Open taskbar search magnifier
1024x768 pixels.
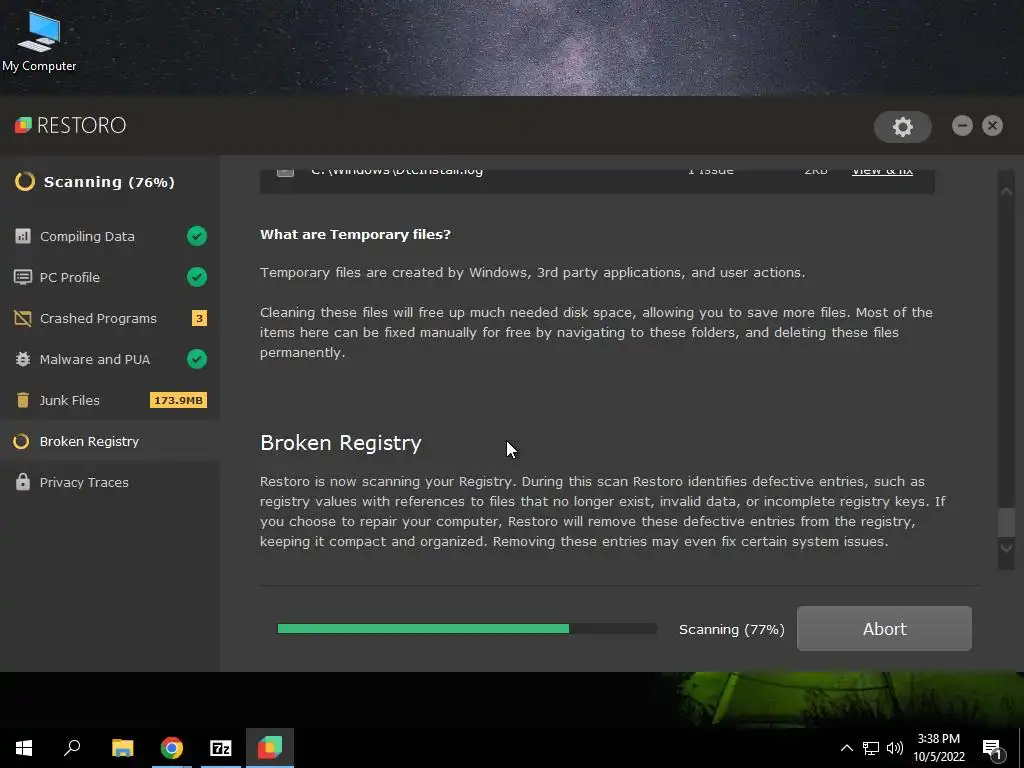[72, 748]
